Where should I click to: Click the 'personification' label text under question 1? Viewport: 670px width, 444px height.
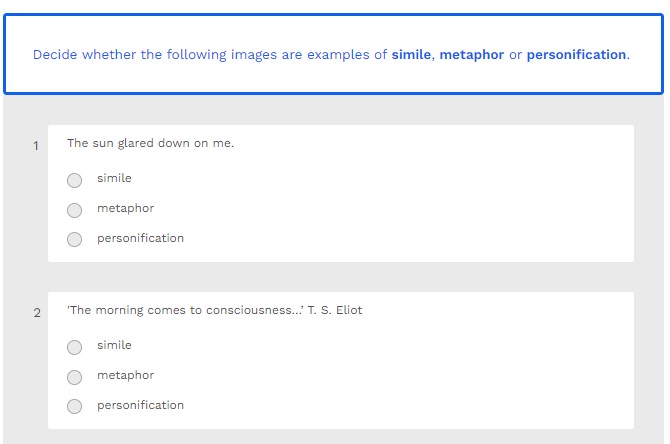140,238
